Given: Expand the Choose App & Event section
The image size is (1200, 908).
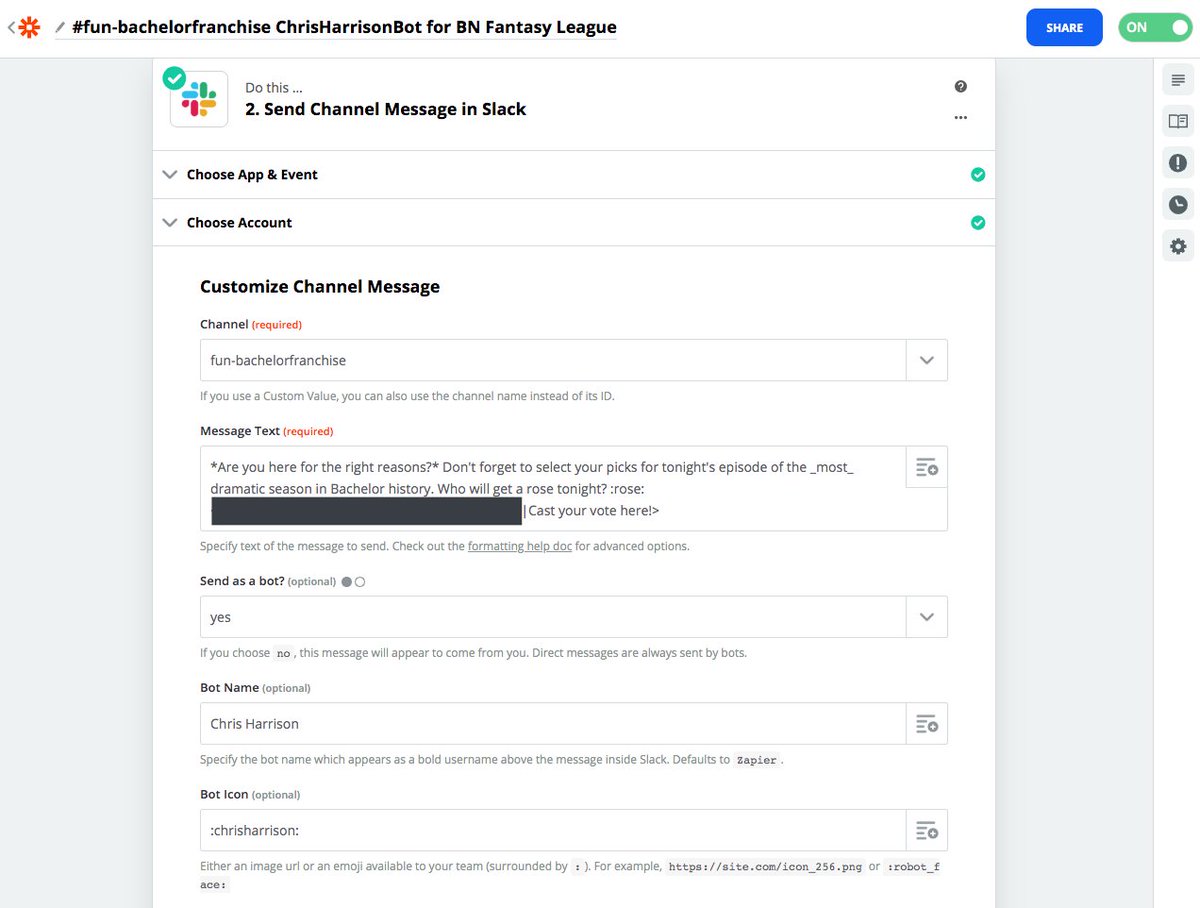Looking at the screenshot, I should (573, 175).
